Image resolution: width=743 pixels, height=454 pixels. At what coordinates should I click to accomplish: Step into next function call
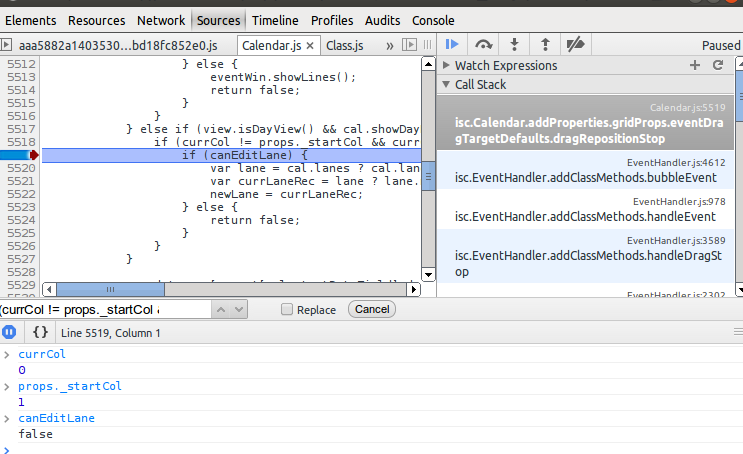pos(514,45)
